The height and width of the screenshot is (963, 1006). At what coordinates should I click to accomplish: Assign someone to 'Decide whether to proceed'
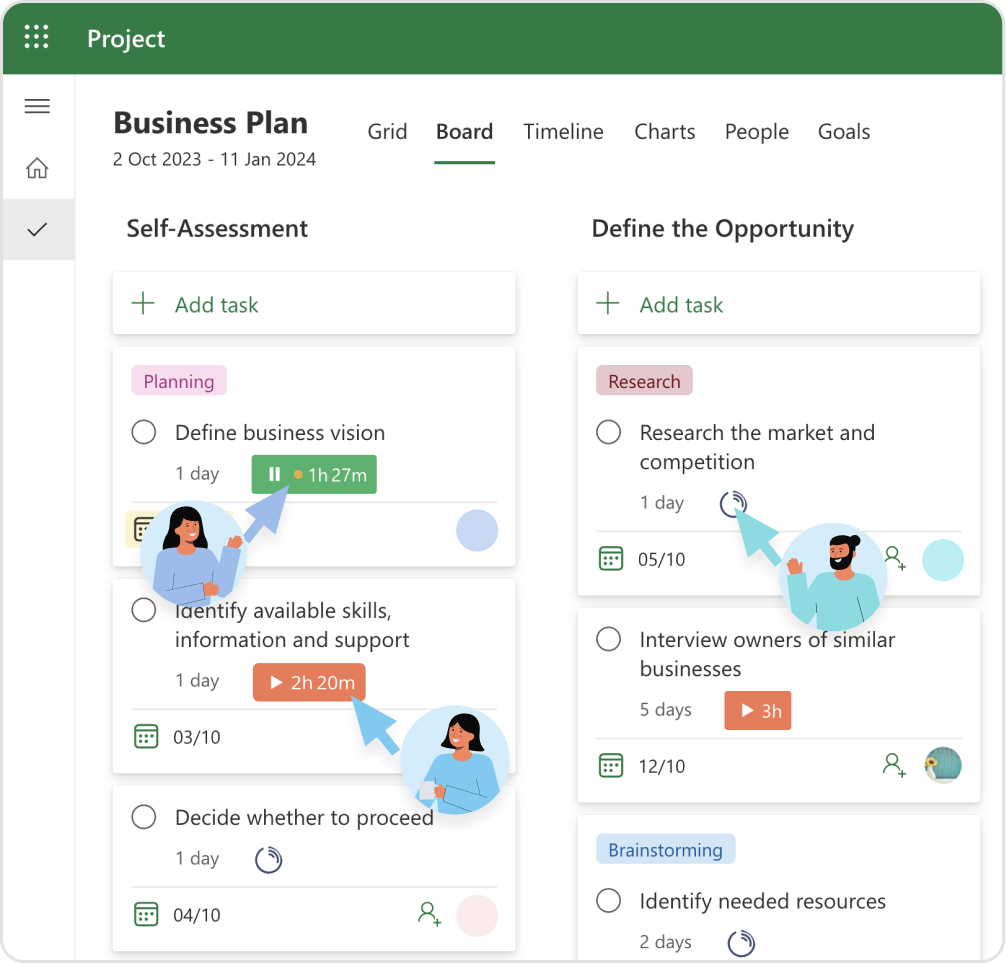(x=429, y=915)
